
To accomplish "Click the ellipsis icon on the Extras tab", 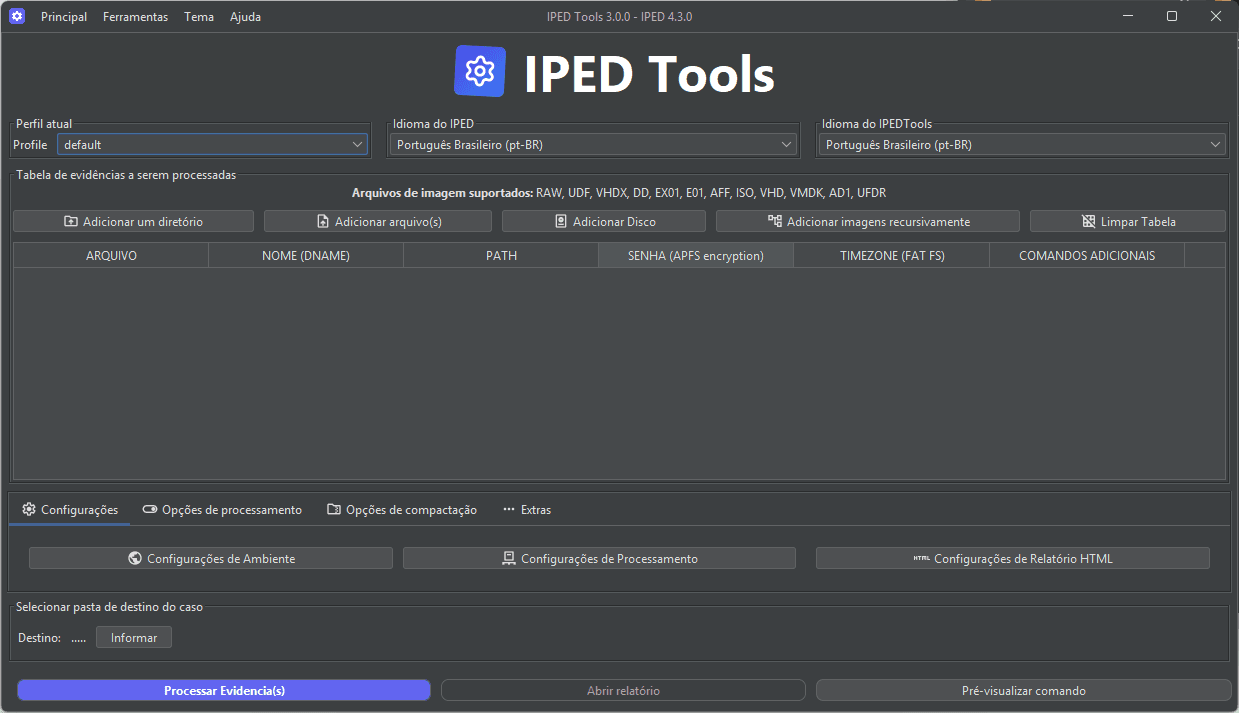I will 508,510.
